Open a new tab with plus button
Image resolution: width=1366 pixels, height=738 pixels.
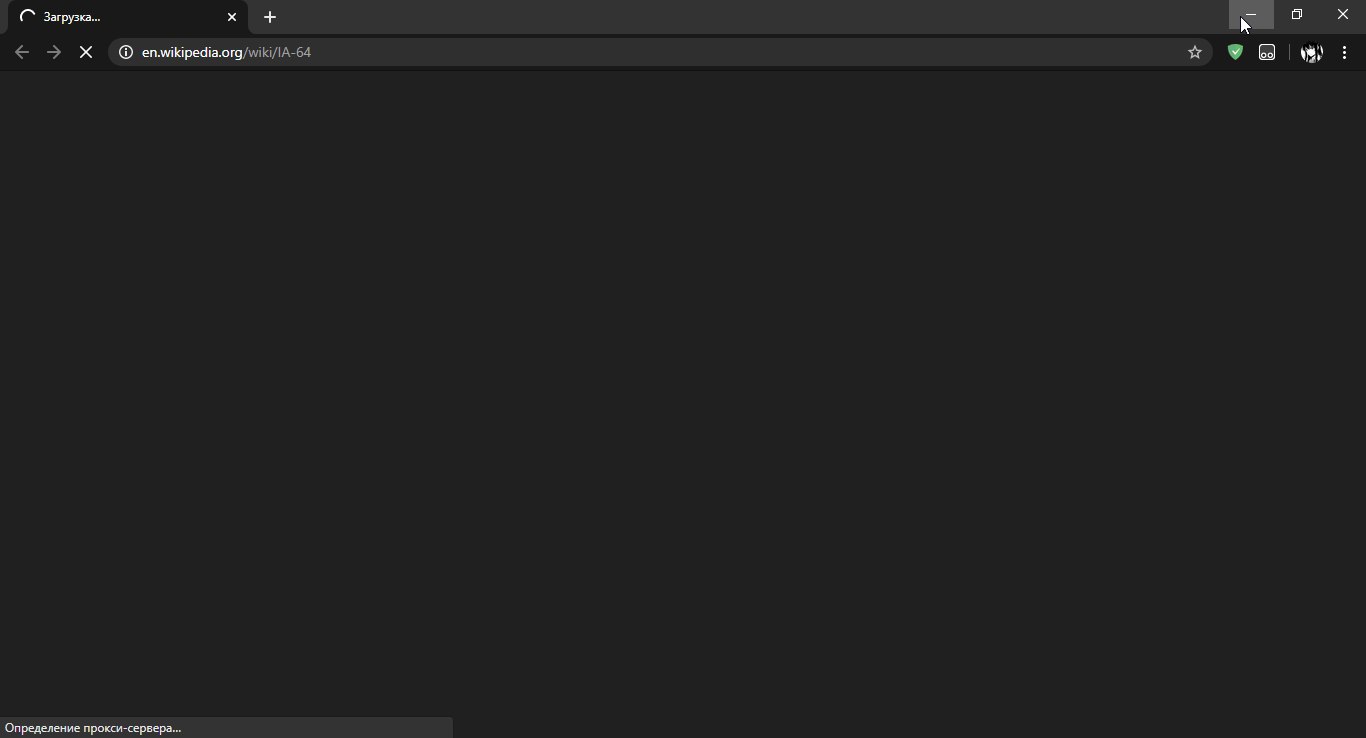pyautogui.click(x=270, y=17)
